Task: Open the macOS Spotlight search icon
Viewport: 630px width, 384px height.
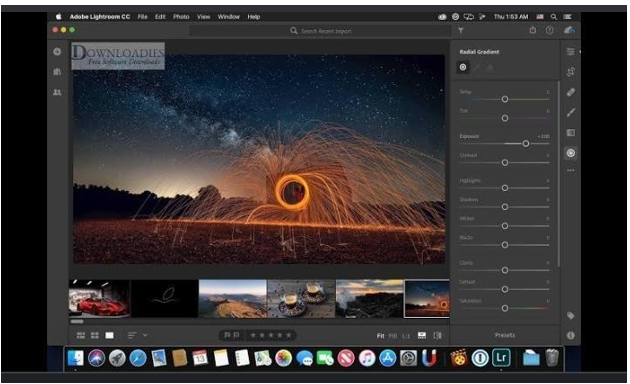Action: tap(554, 16)
